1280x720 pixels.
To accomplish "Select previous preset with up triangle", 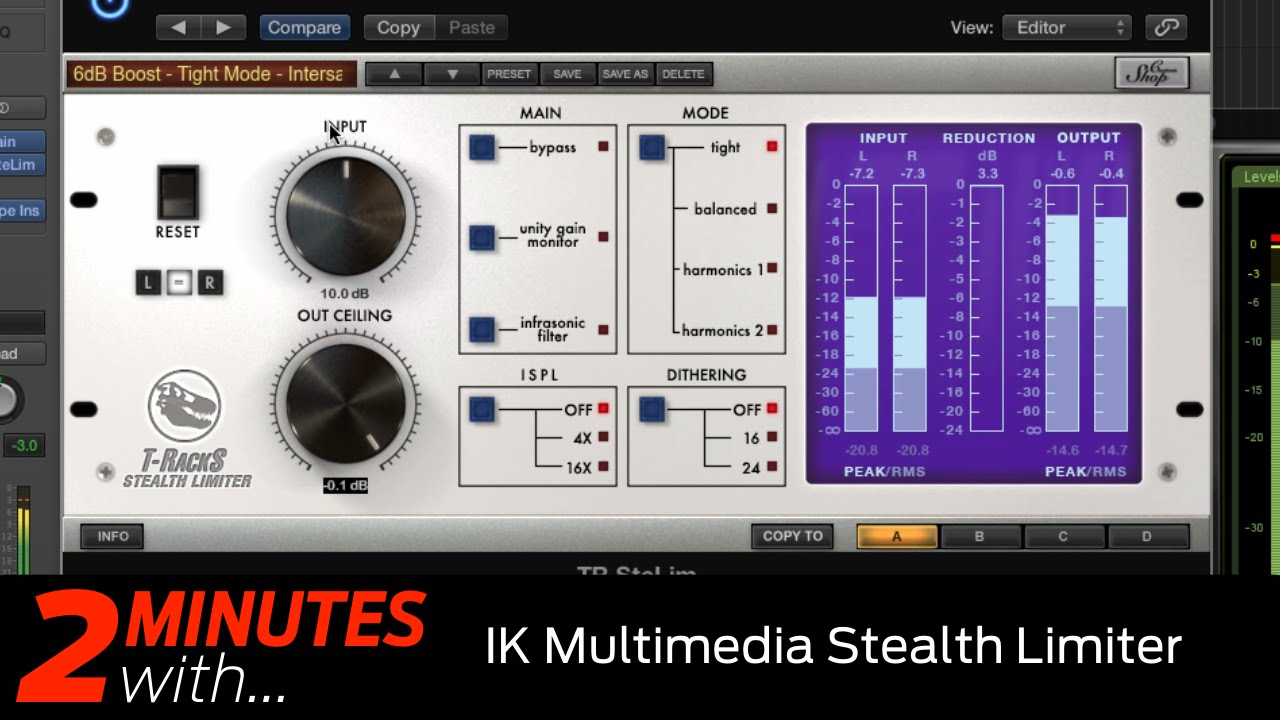I will [x=394, y=74].
